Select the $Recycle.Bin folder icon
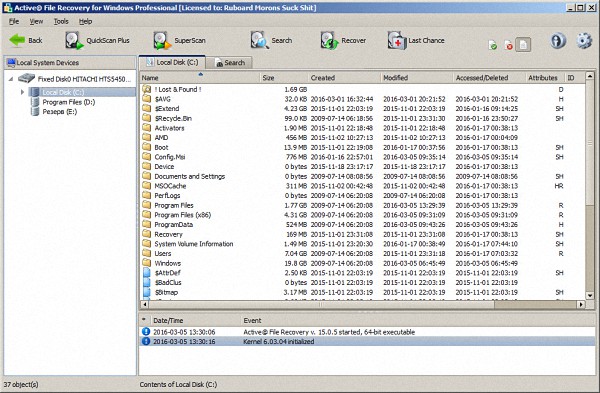600x393 pixels. [147, 118]
